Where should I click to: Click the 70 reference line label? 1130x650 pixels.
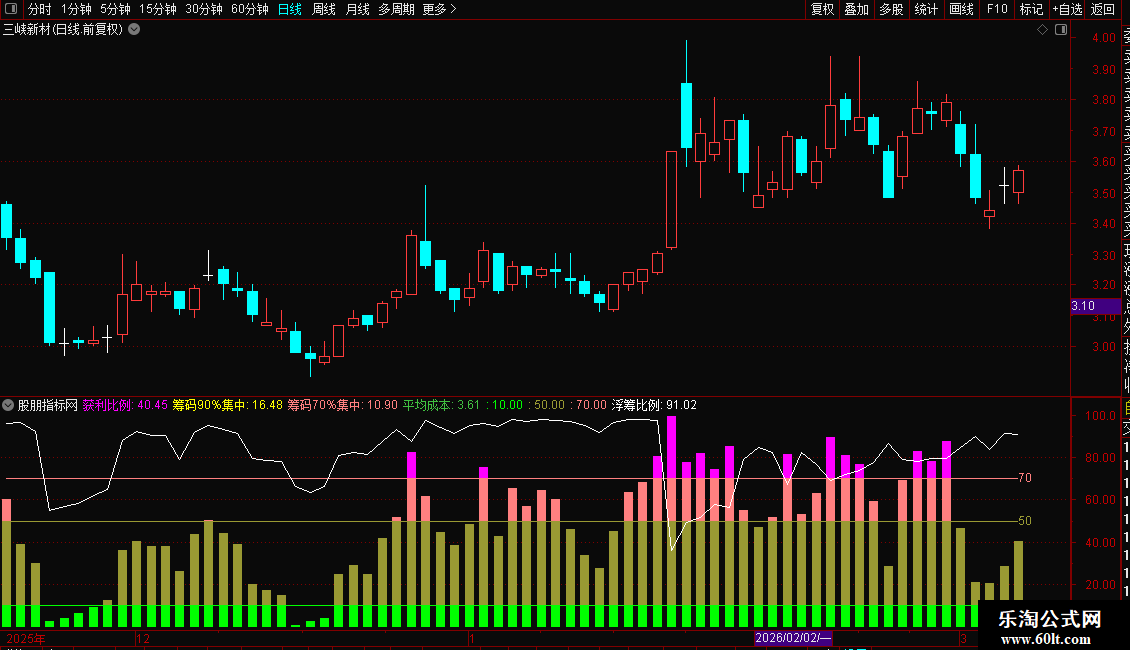1025,478
